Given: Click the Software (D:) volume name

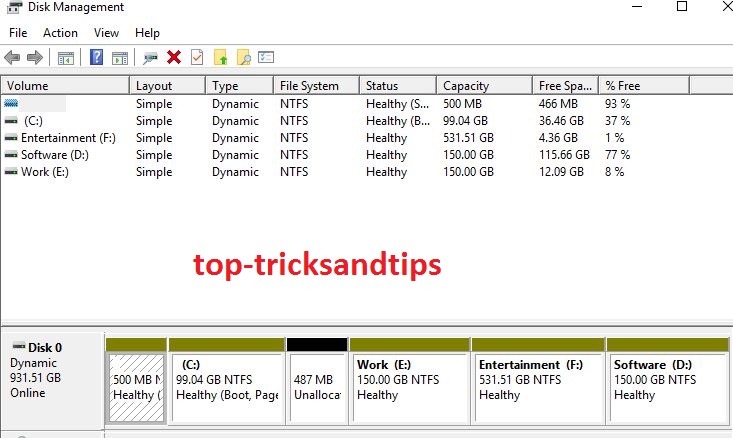Looking at the screenshot, I should (55, 155).
